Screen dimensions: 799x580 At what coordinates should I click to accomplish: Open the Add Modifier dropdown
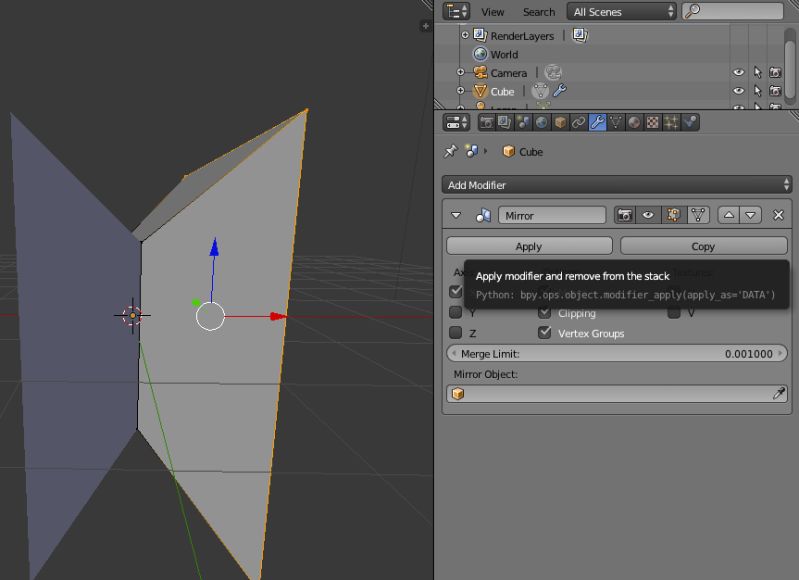(617, 185)
